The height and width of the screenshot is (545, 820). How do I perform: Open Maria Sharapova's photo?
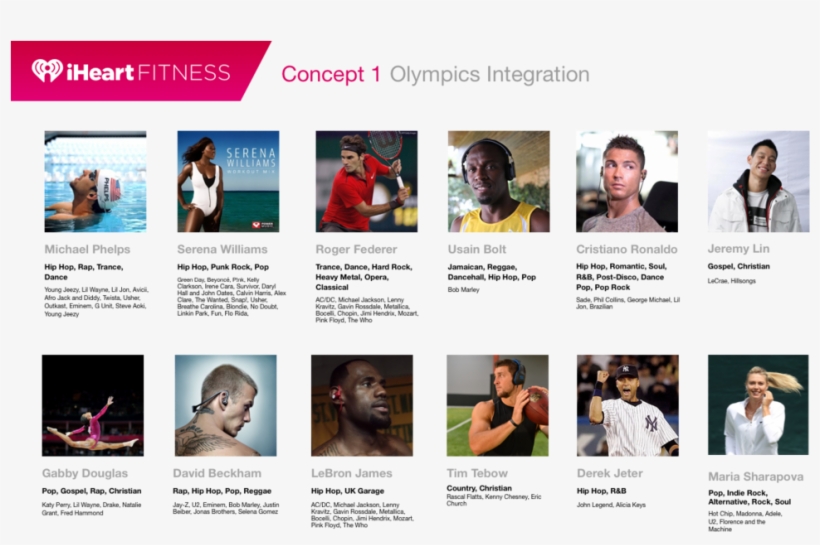coord(758,405)
